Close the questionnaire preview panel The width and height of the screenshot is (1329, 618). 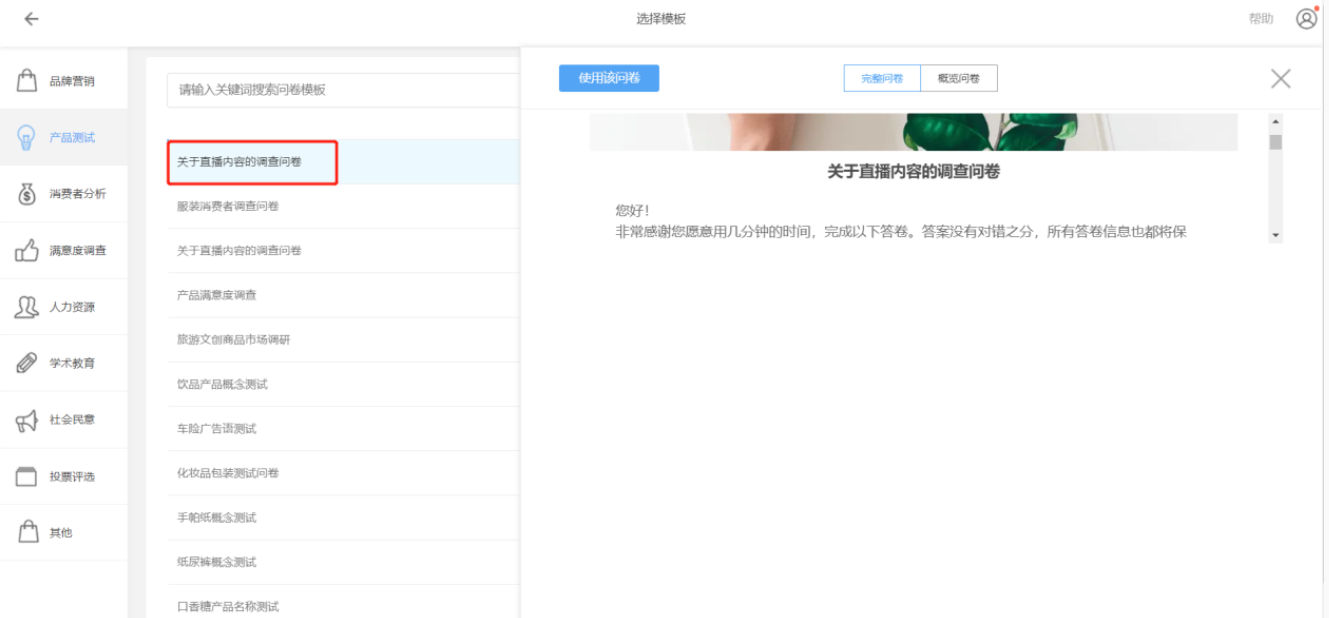pyautogui.click(x=1280, y=79)
